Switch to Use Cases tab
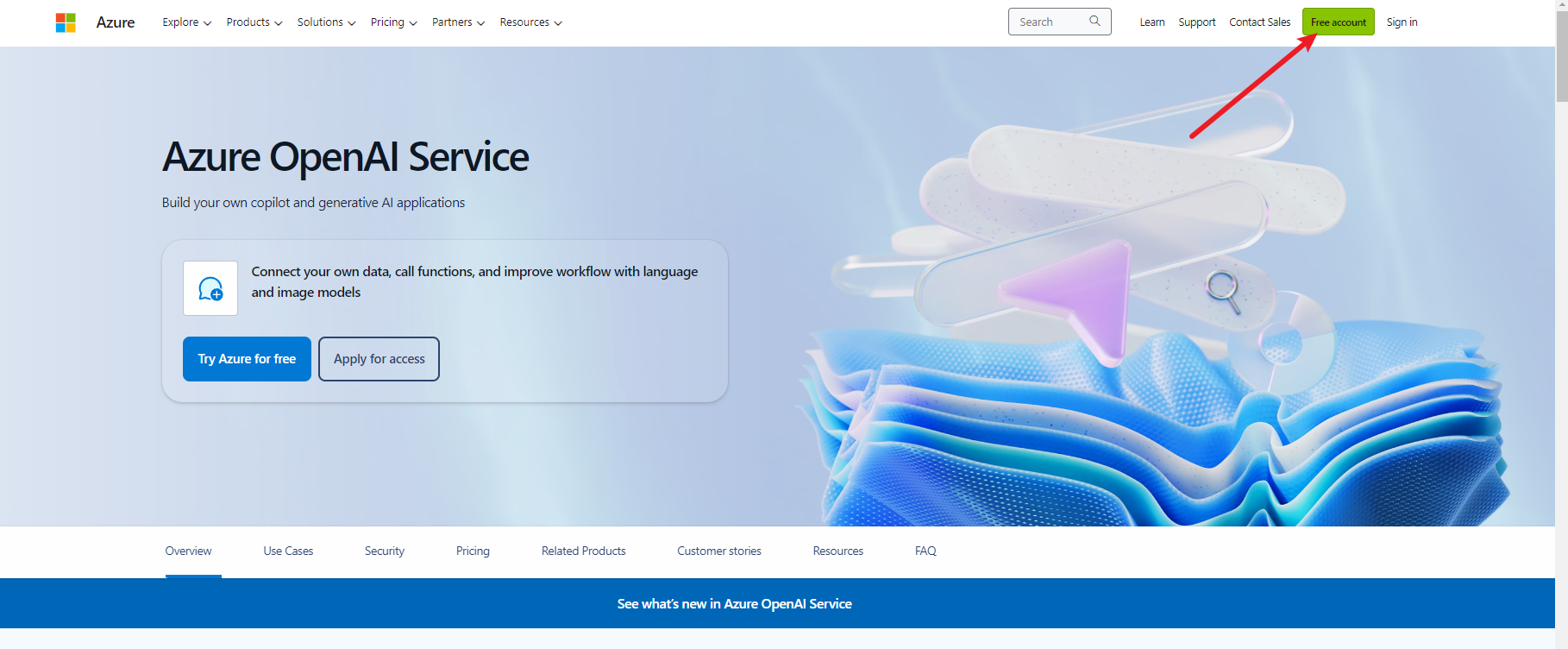The height and width of the screenshot is (649, 1568). click(x=288, y=551)
